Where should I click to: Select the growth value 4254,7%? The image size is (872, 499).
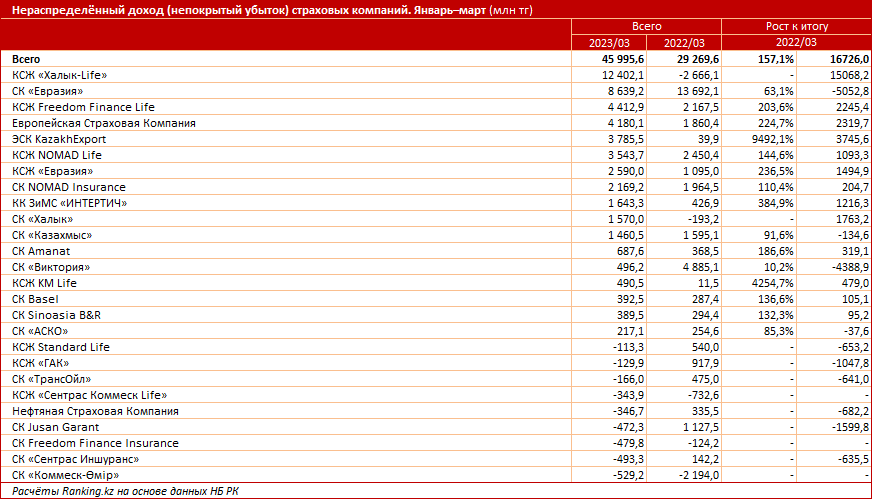tap(773, 284)
